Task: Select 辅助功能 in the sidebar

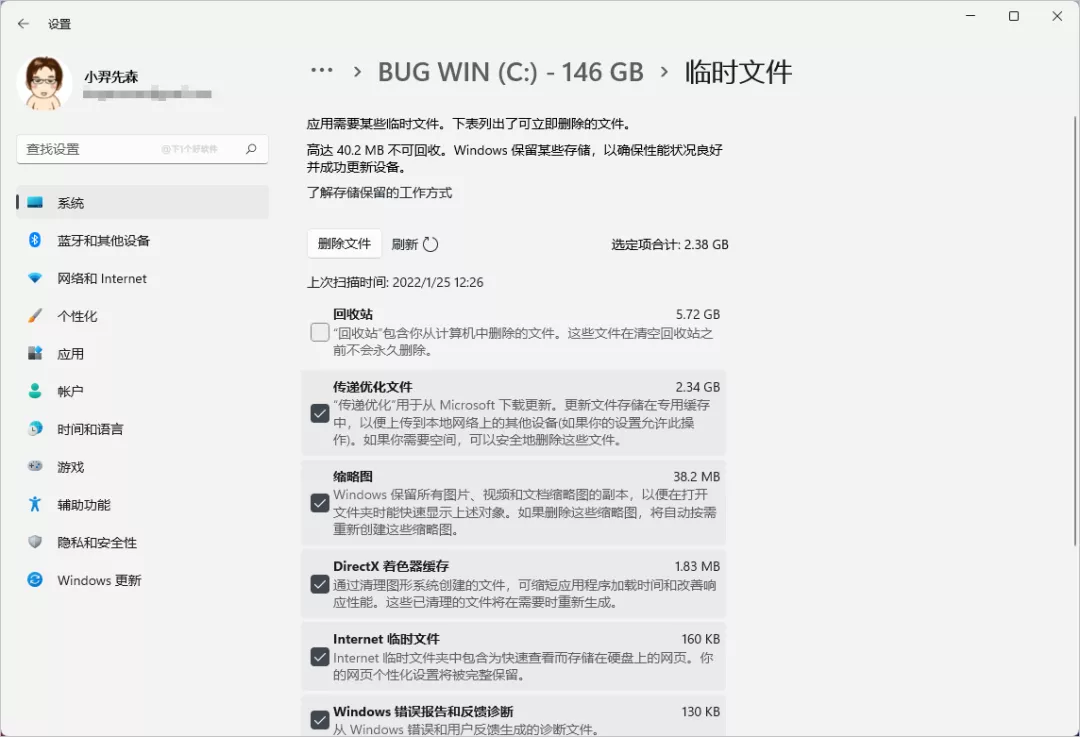Action: point(78,504)
